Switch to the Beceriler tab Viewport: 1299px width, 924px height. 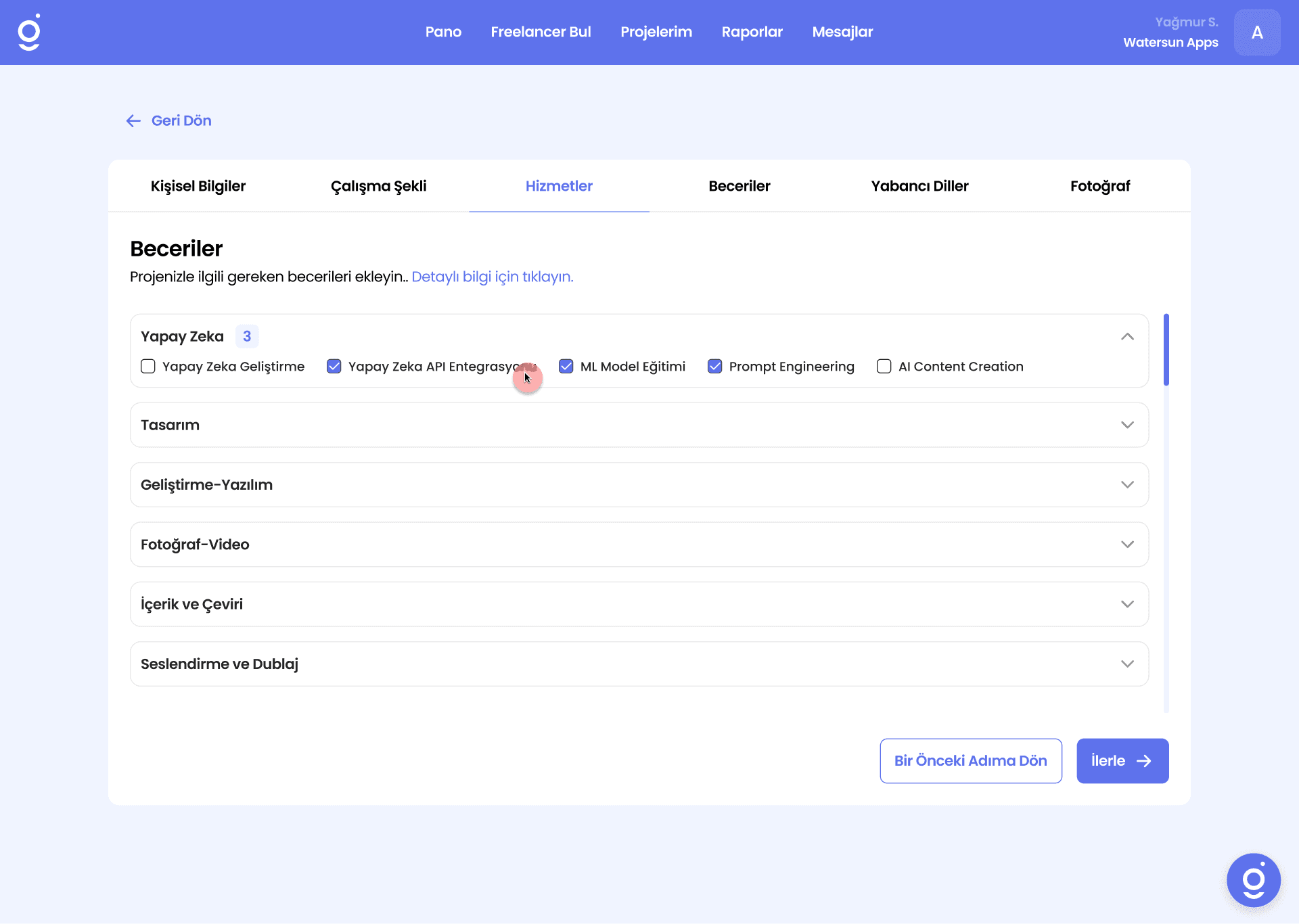point(739,186)
